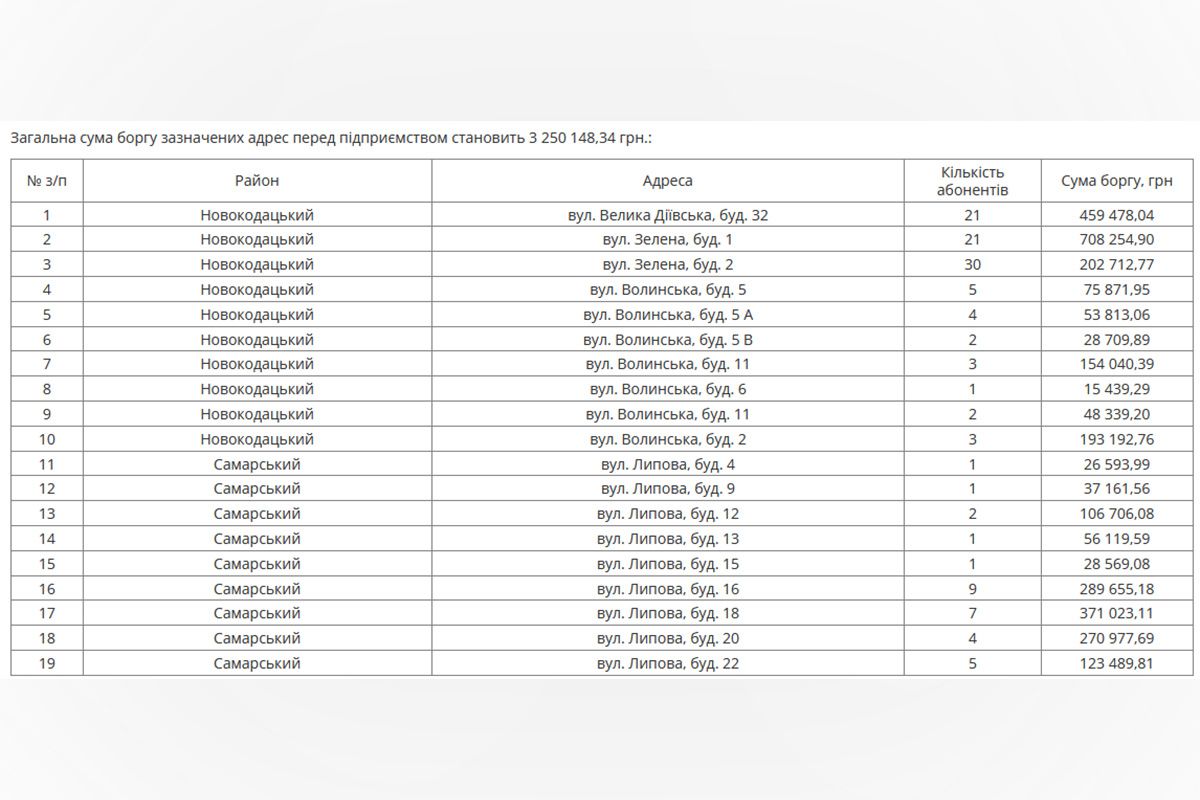The height and width of the screenshot is (800, 1200).
Task: Select debt amount "154 040,39"
Action: coord(1116,365)
